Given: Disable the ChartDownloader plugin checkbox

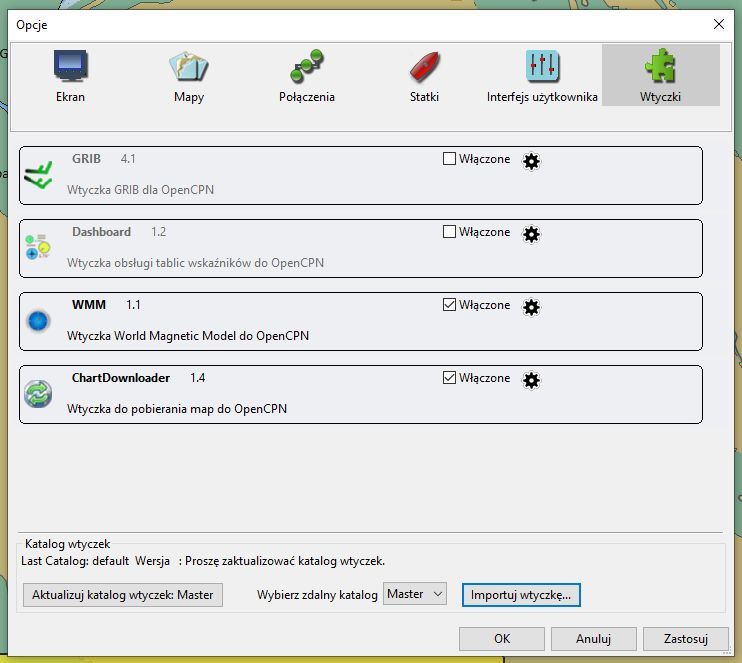Looking at the screenshot, I should click(449, 377).
